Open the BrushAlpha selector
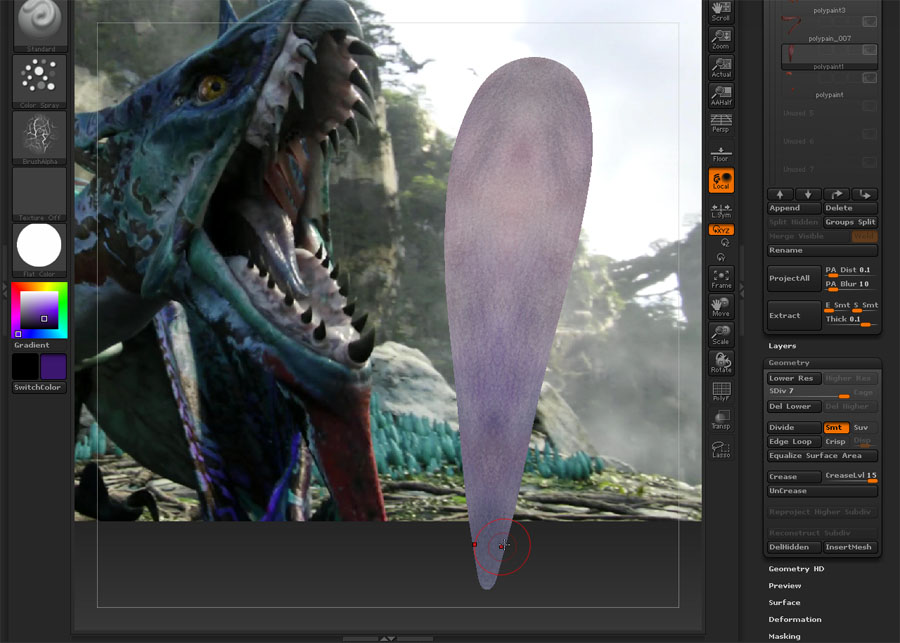Screen dimensions: 900x643 point(40,138)
